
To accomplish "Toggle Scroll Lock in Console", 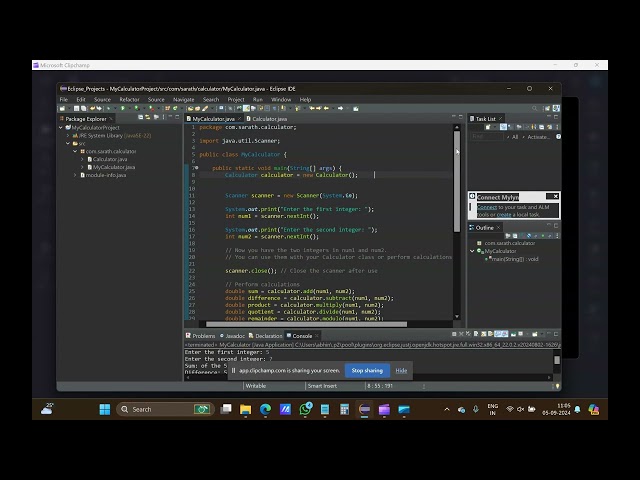I will (x=484, y=334).
